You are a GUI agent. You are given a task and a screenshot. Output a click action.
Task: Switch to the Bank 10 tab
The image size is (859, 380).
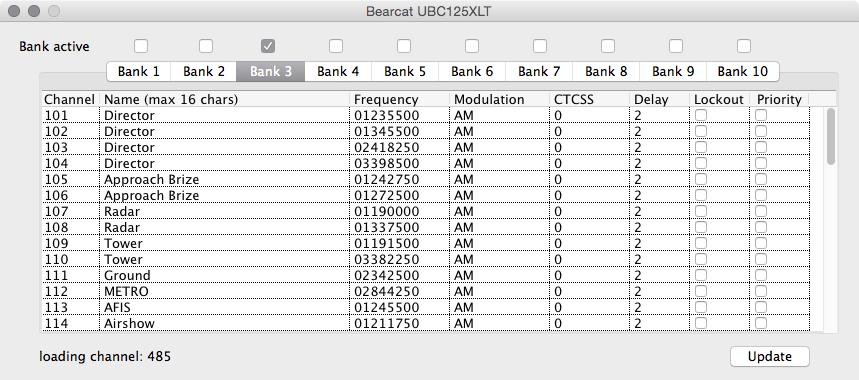[742, 71]
